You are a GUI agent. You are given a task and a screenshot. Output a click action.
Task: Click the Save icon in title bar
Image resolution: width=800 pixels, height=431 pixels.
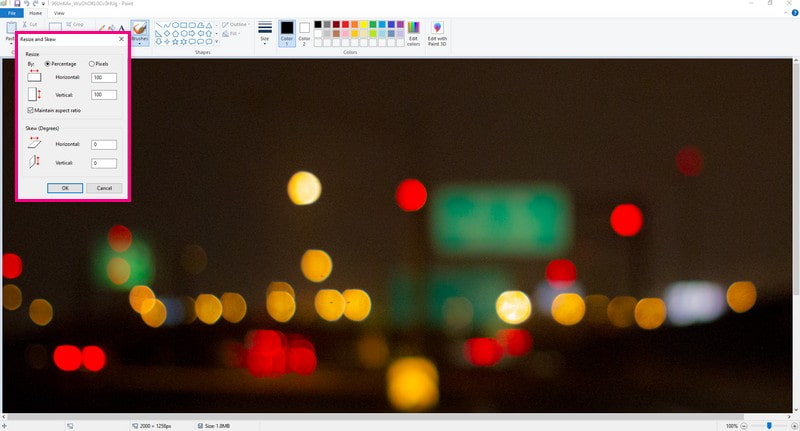[17, 4]
